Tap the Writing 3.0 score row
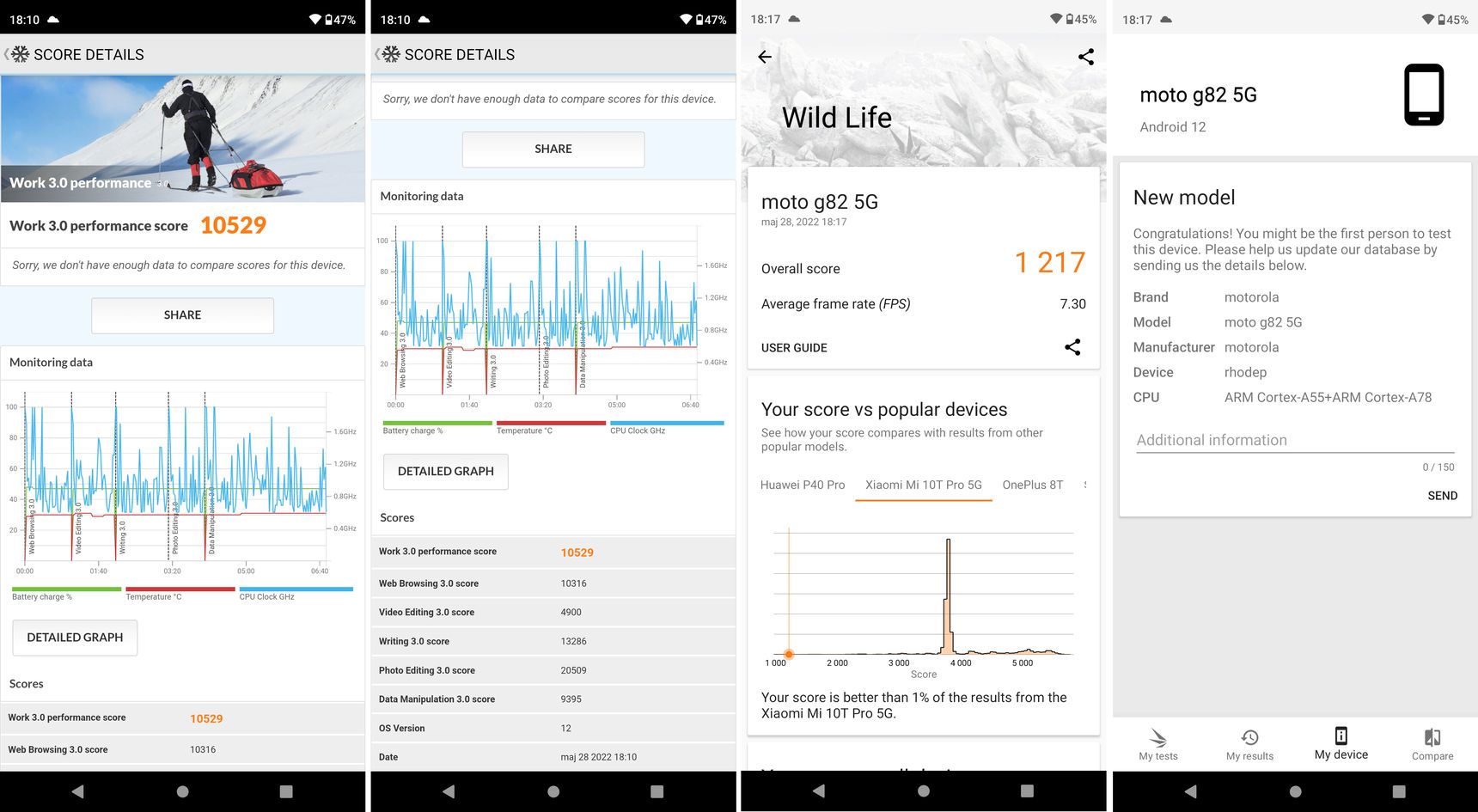The height and width of the screenshot is (812, 1478). click(x=553, y=642)
